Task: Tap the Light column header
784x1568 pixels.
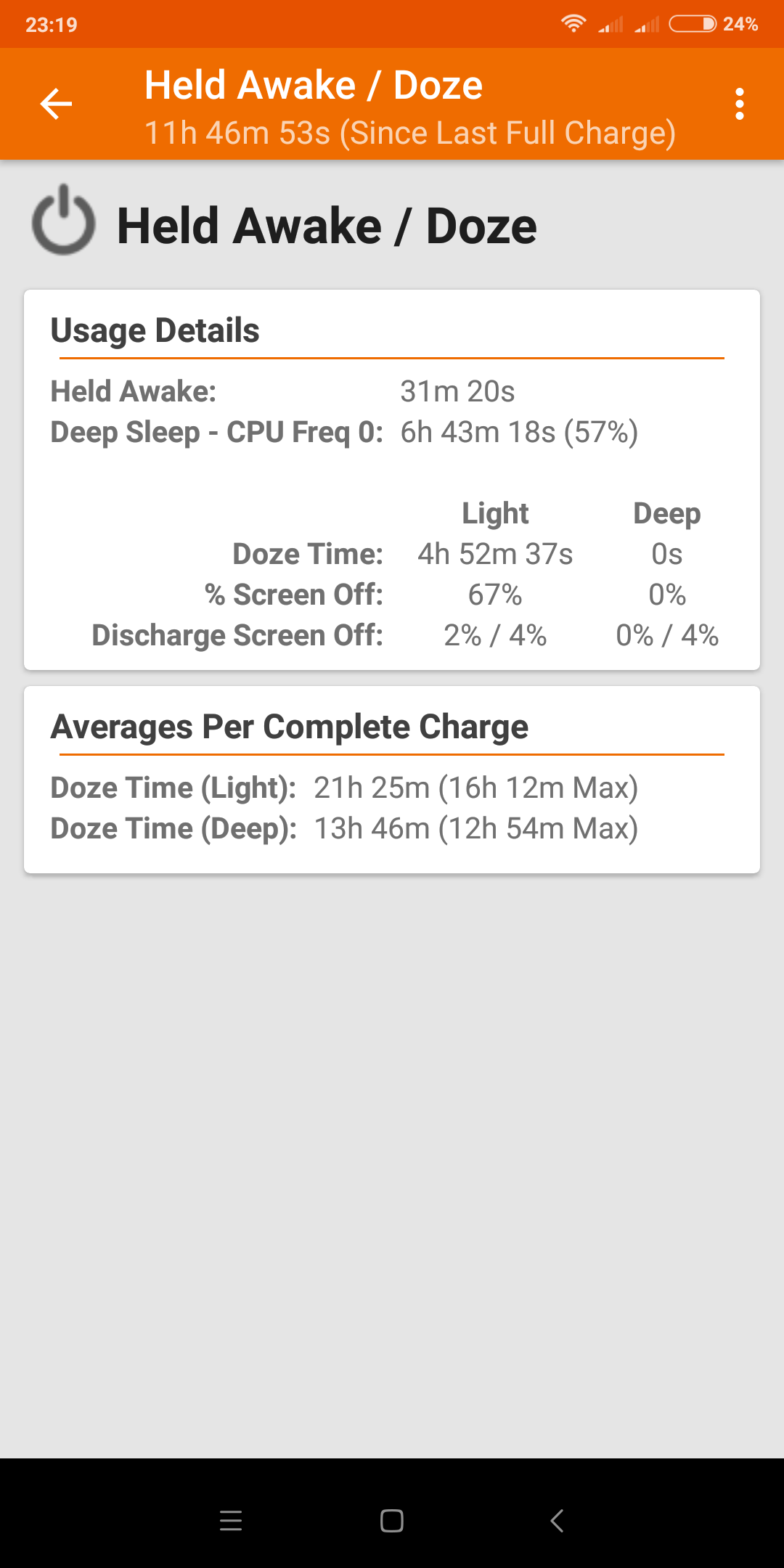Action: pyautogui.click(x=495, y=513)
